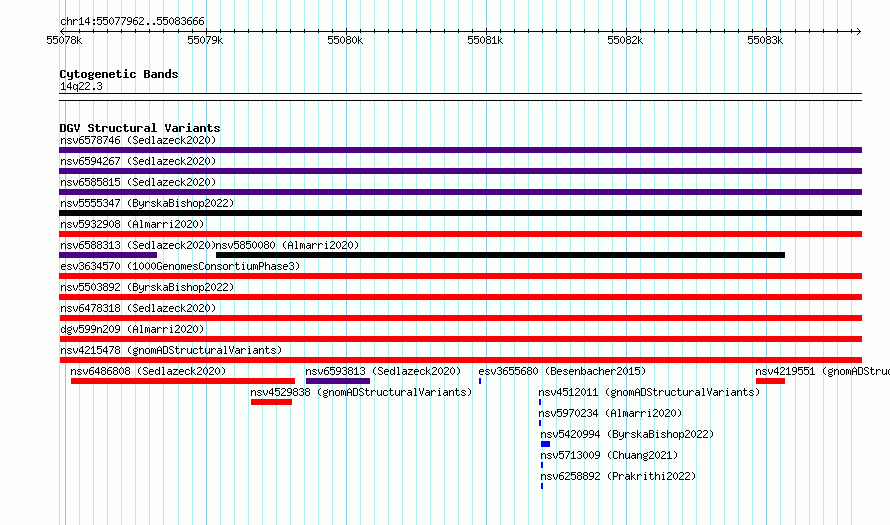Select the red bar under esv3634570
The height and width of the screenshot is (525, 890).
460,276
